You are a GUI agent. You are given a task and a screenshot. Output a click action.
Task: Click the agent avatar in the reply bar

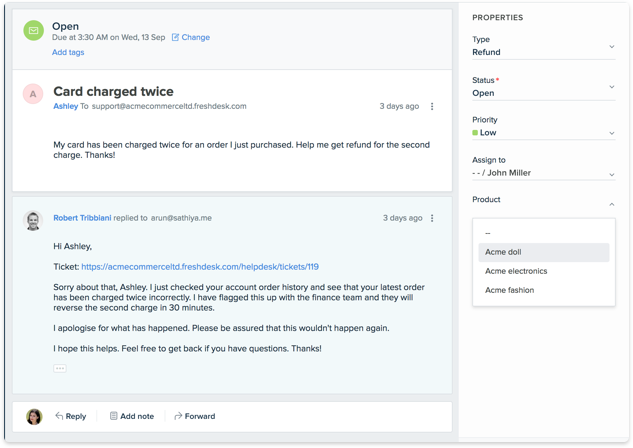[x=34, y=417]
